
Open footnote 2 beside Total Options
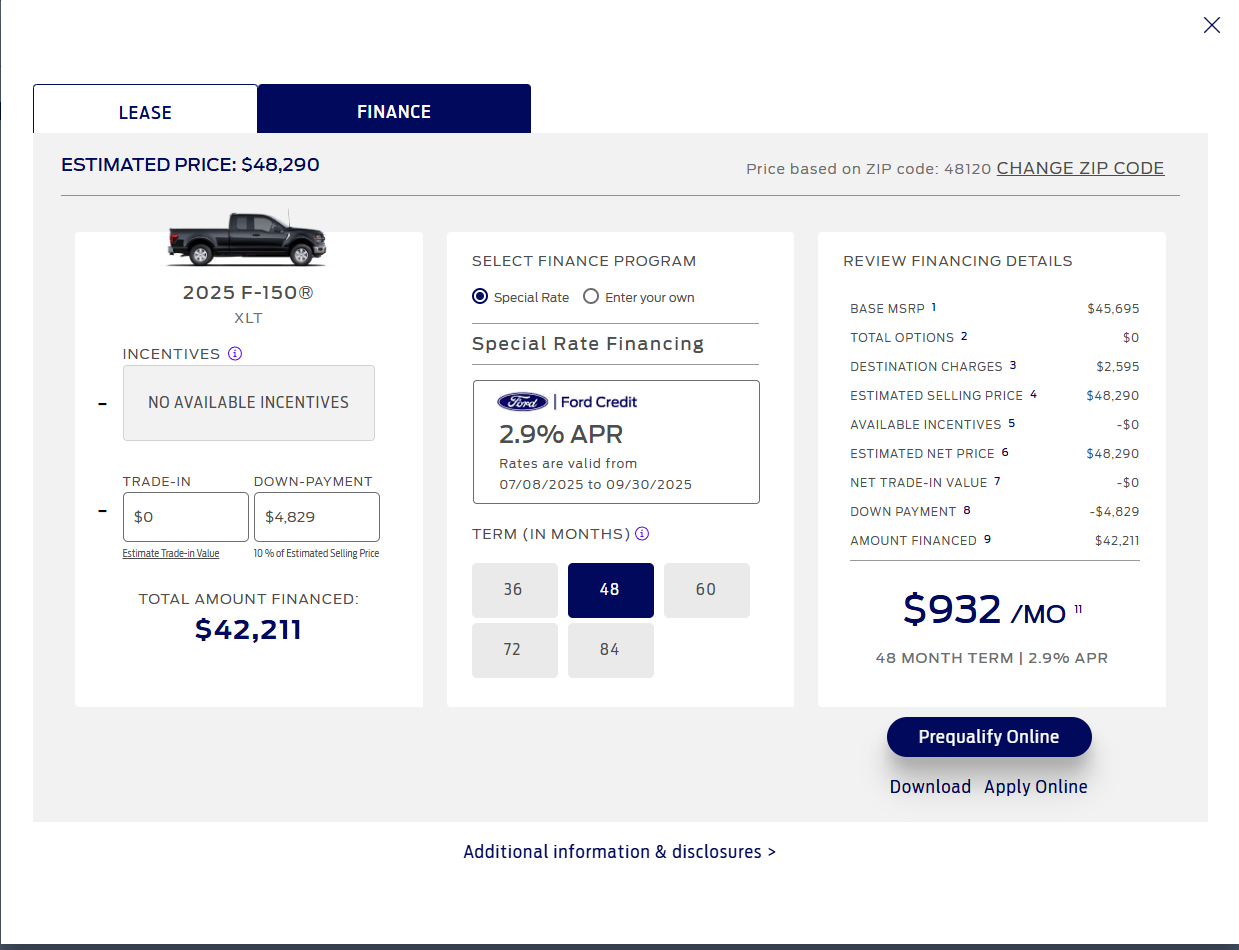964,336
